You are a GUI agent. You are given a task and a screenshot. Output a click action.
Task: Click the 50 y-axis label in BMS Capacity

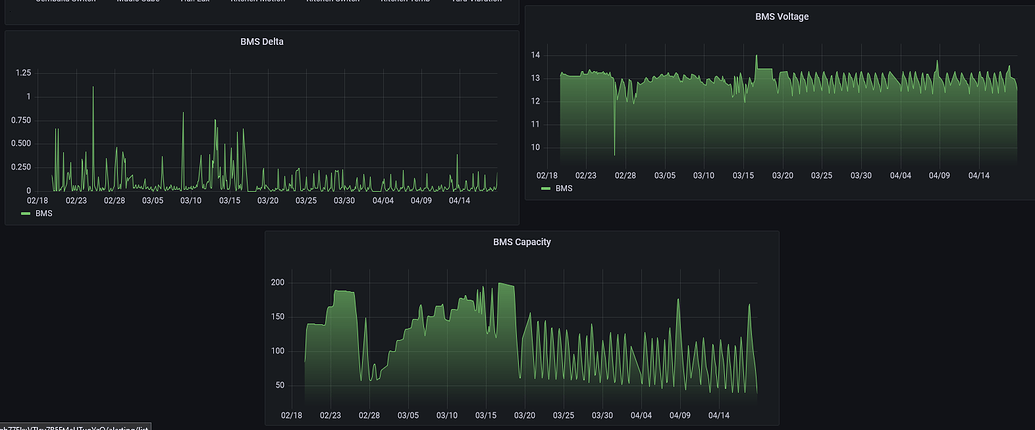point(280,385)
